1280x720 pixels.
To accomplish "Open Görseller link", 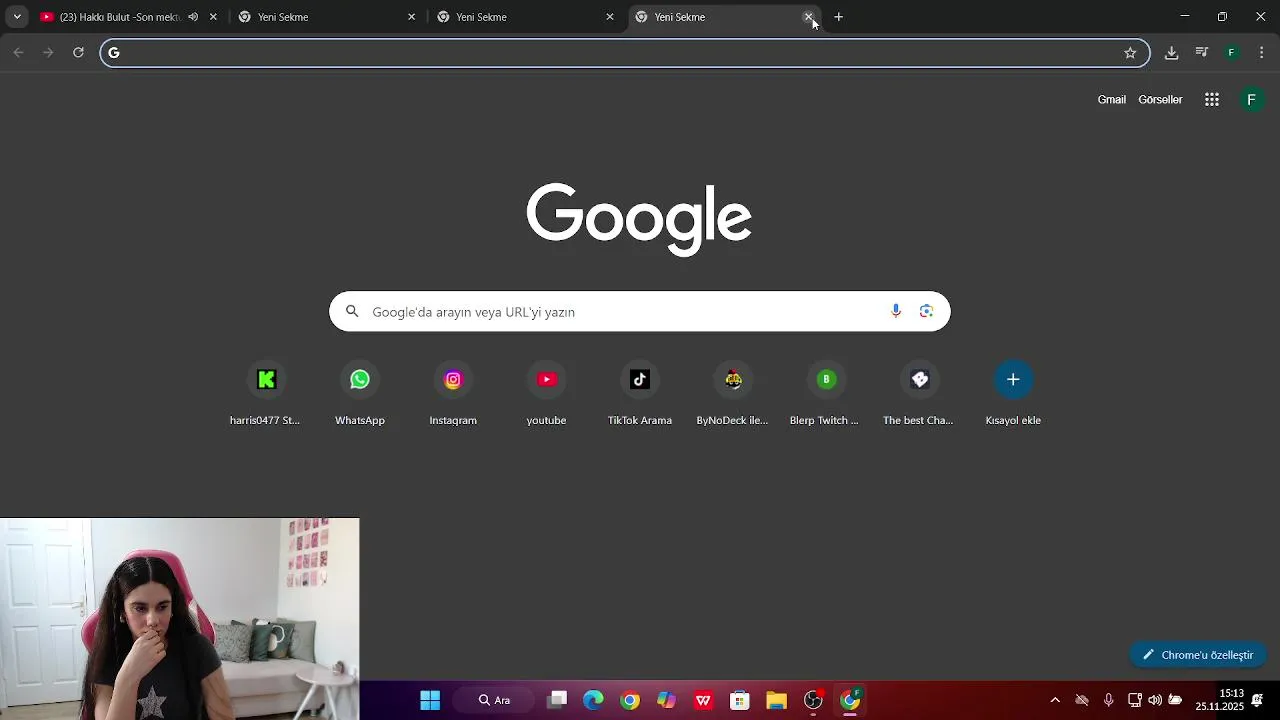I will click(1160, 100).
